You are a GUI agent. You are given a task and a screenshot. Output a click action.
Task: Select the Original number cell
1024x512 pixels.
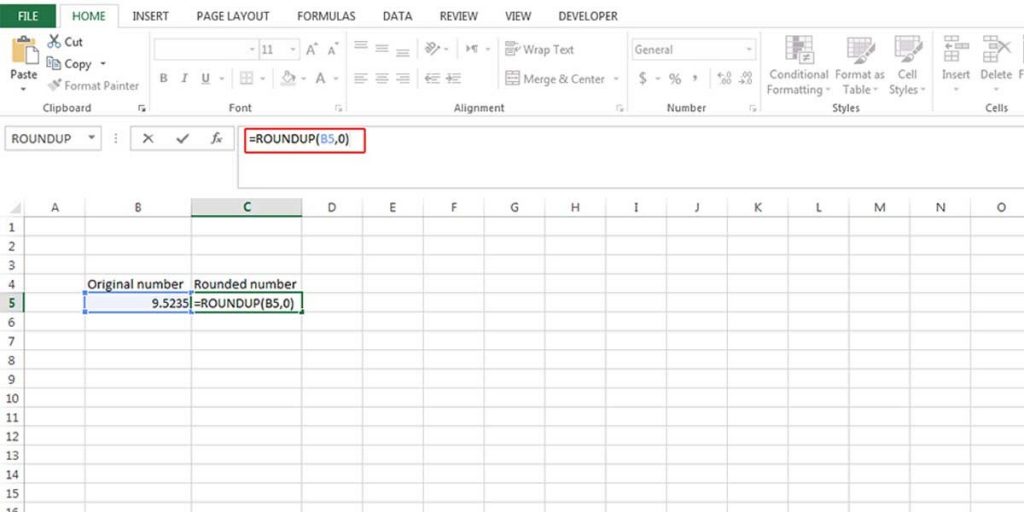[x=138, y=284]
